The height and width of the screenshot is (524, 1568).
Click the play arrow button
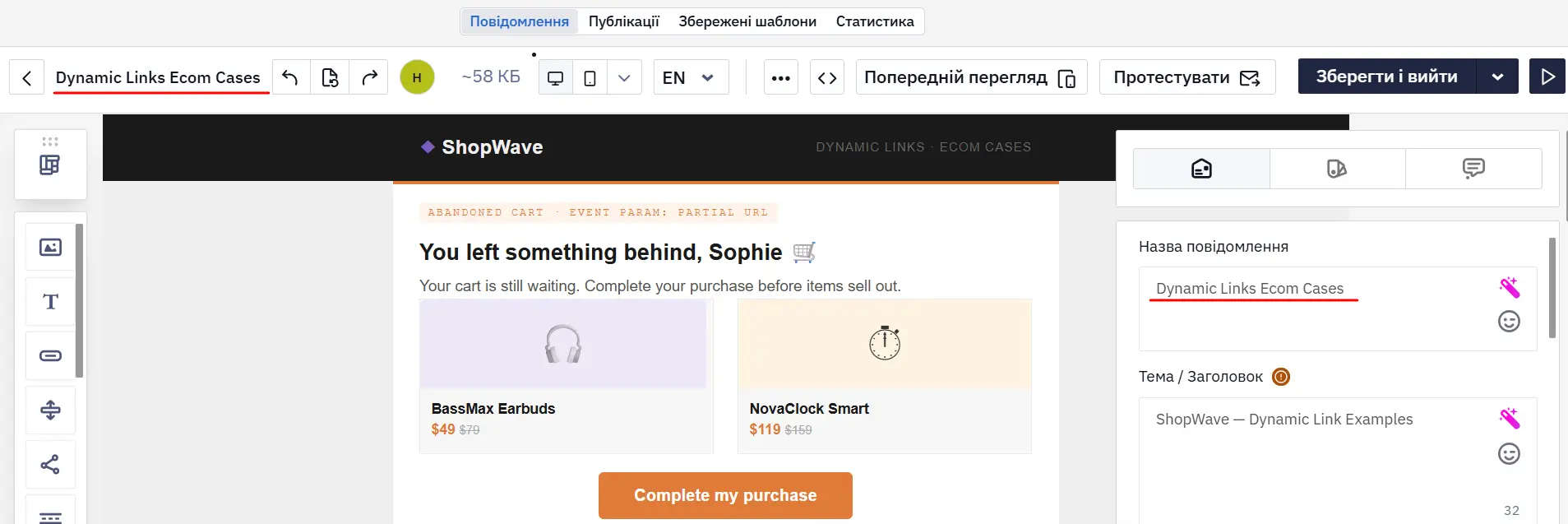click(1547, 77)
